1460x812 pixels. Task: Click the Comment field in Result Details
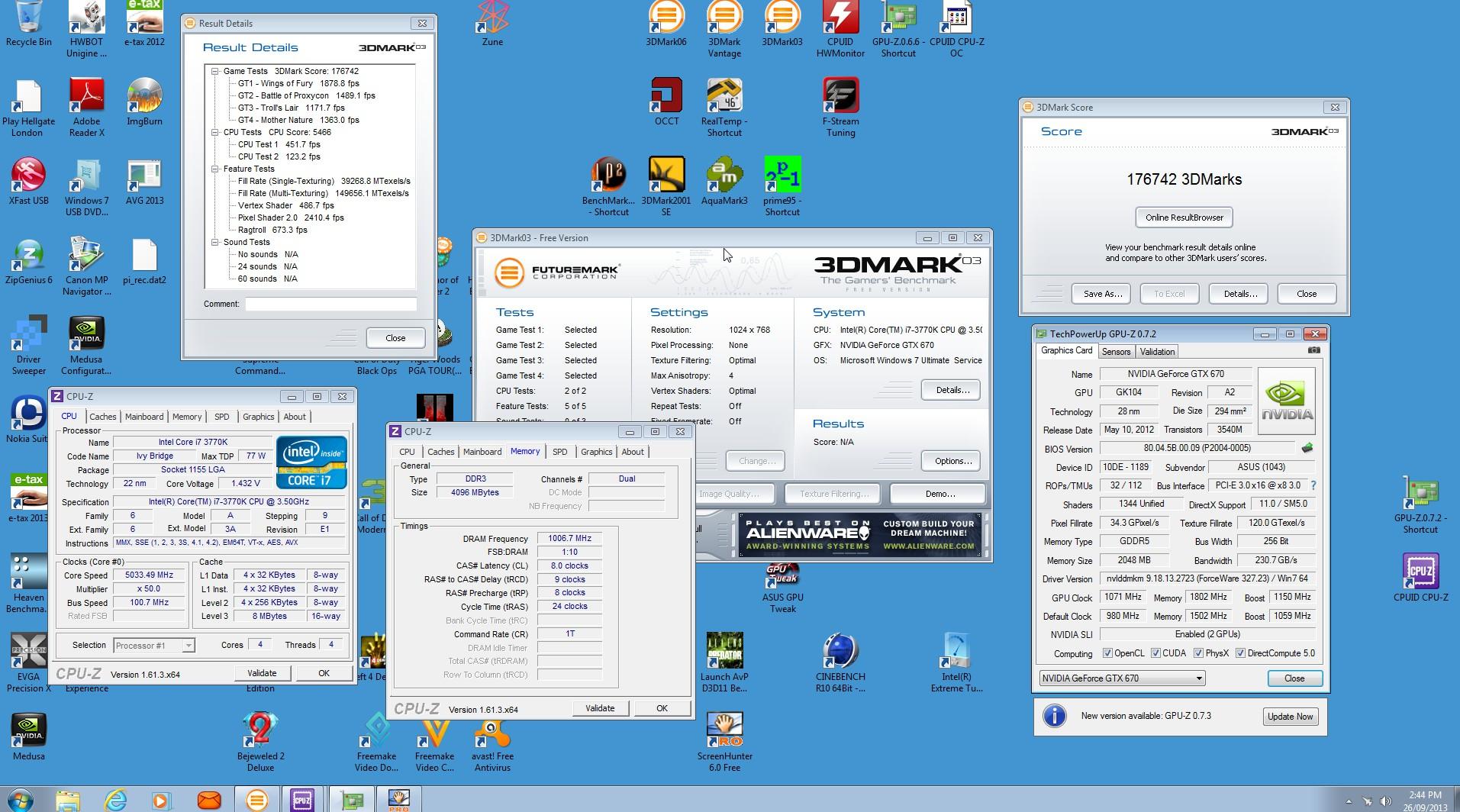click(330, 304)
